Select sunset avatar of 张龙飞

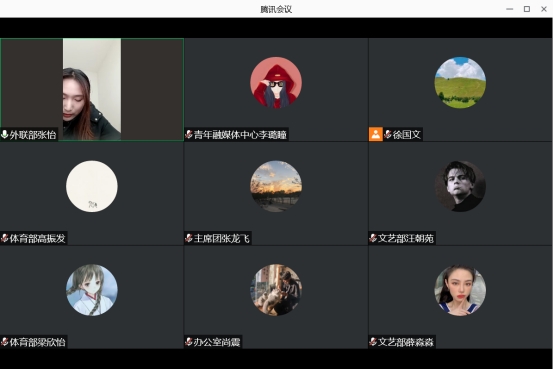[x=276, y=186]
